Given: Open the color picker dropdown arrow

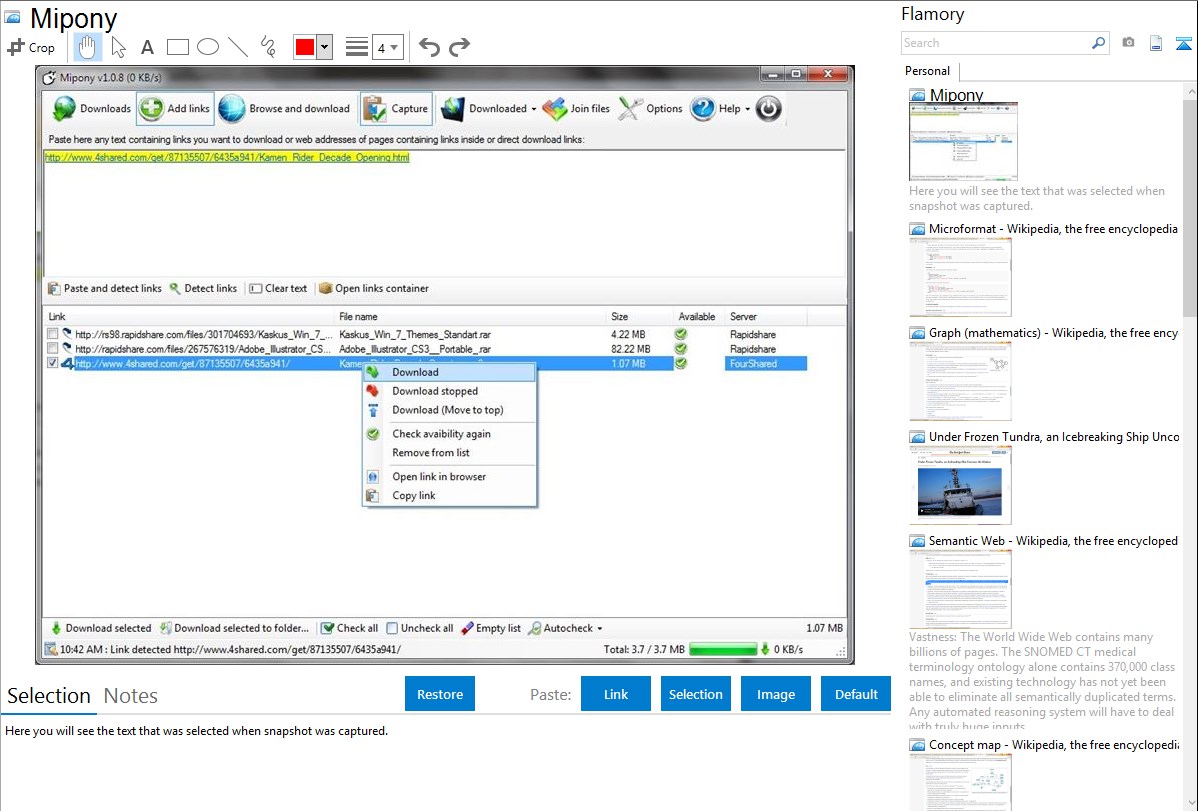Looking at the screenshot, I should [x=325, y=47].
